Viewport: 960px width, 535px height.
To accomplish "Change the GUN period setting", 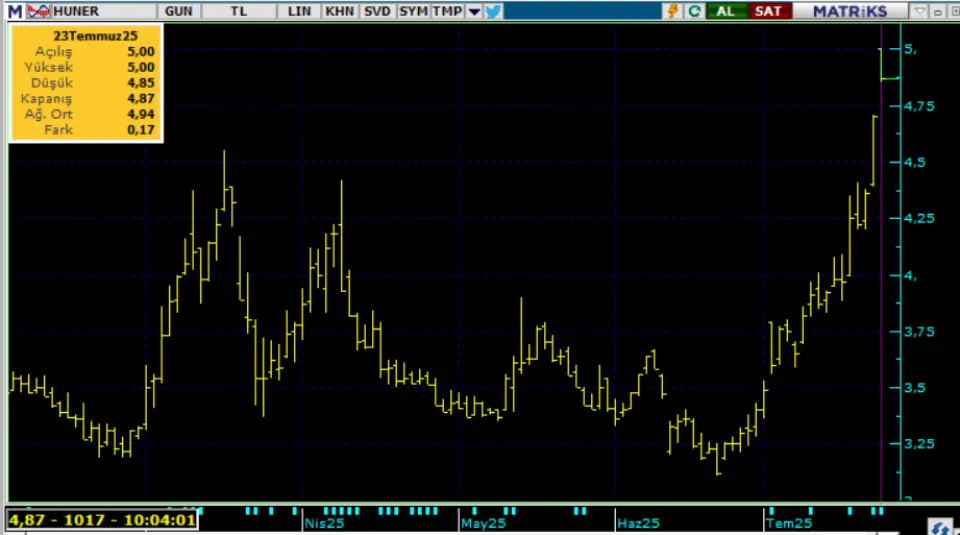I will tap(179, 11).
